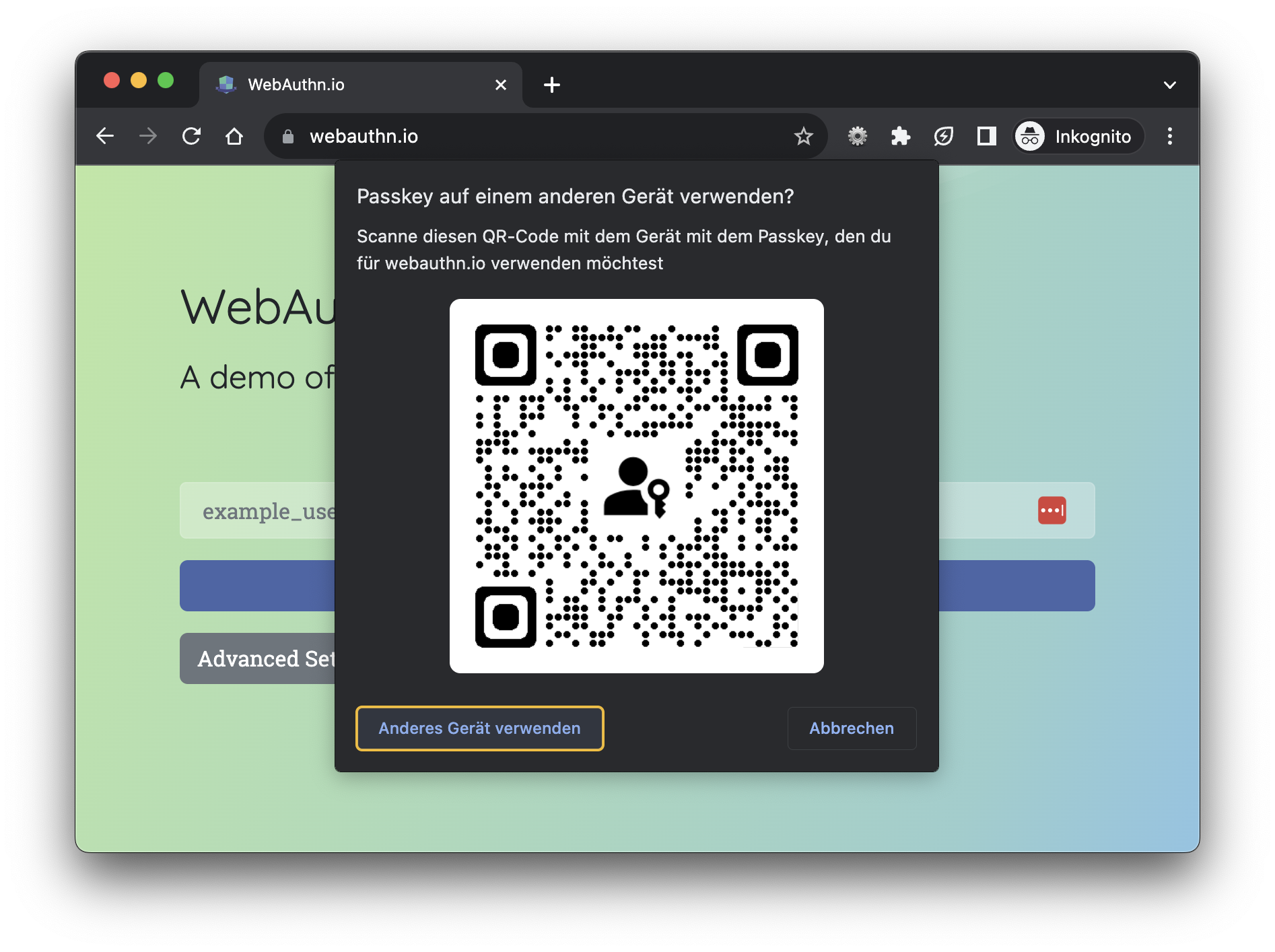Open the Inkognito profile chip

[1078, 137]
